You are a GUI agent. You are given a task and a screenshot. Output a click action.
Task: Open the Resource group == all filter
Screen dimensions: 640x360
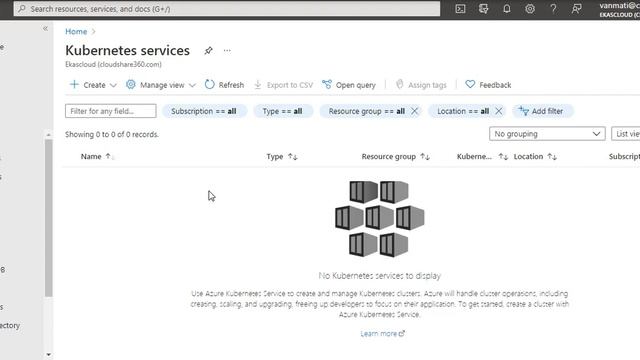(367, 111)
